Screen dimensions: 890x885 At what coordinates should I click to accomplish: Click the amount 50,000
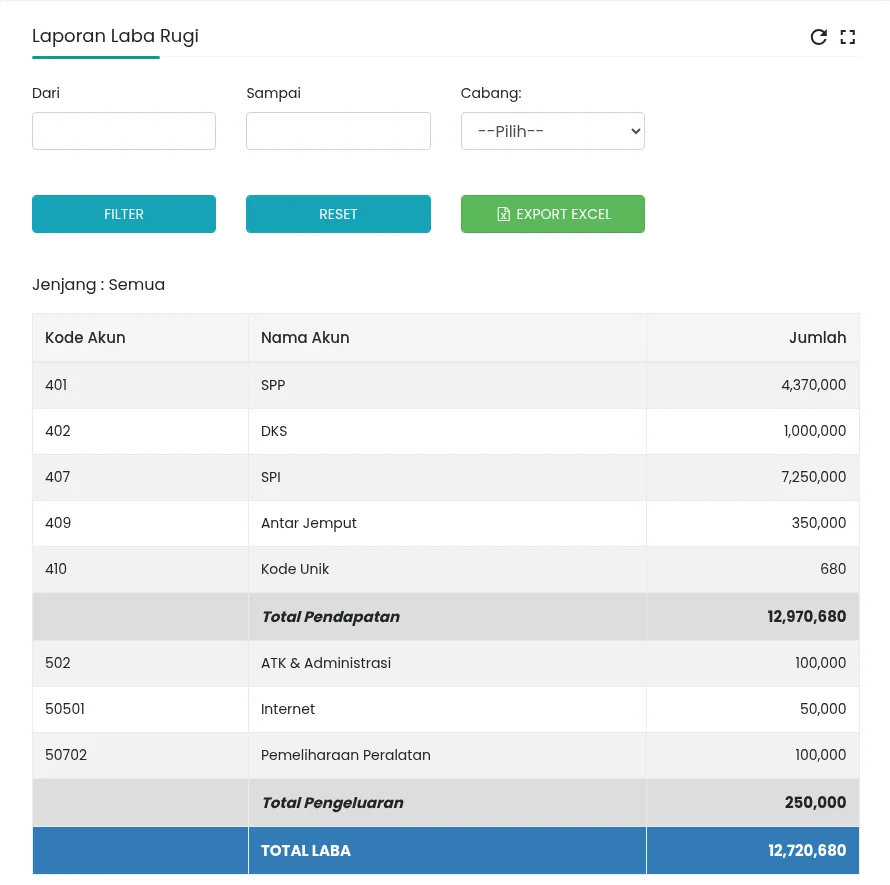(823, 709)
